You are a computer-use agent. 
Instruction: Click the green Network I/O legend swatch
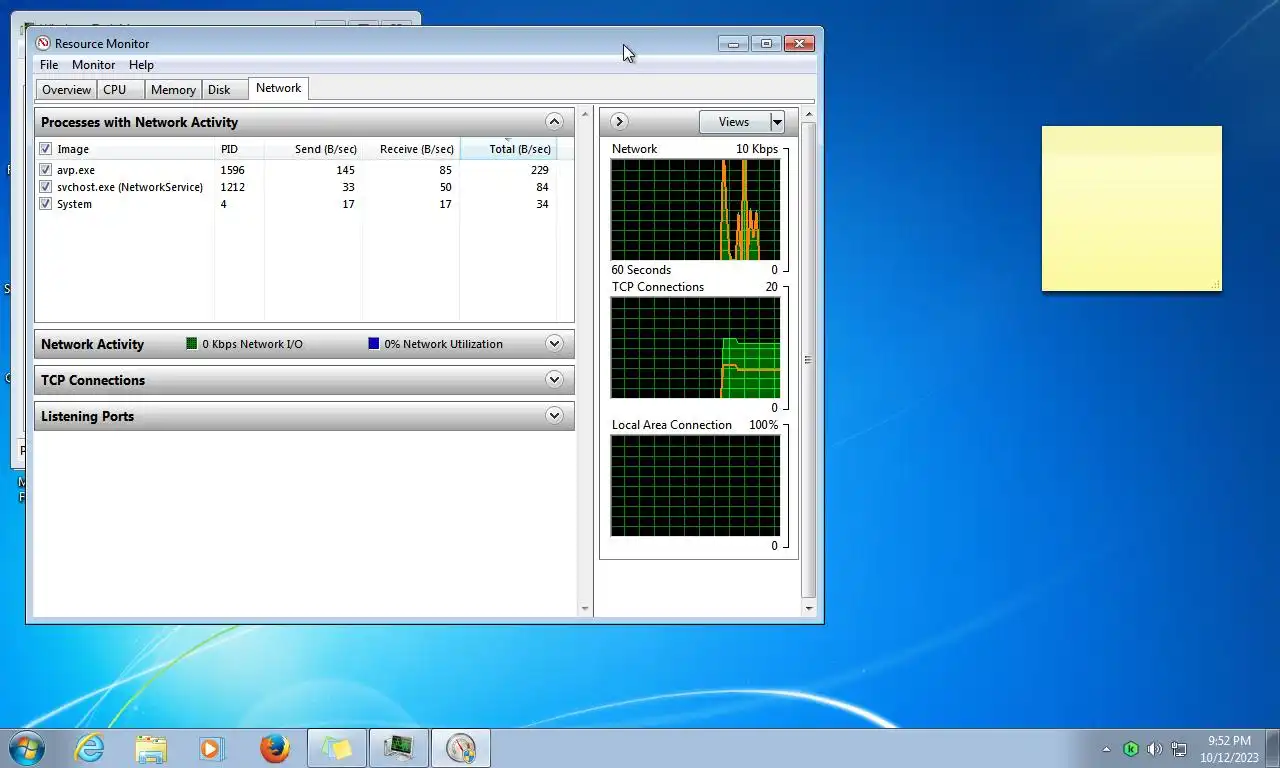coord(192,344)
